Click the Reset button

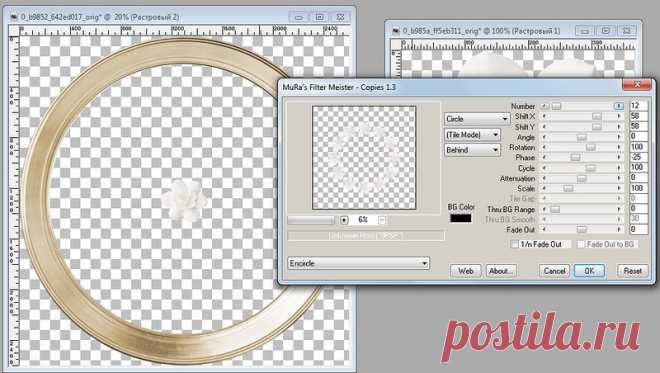click(633, 271)
